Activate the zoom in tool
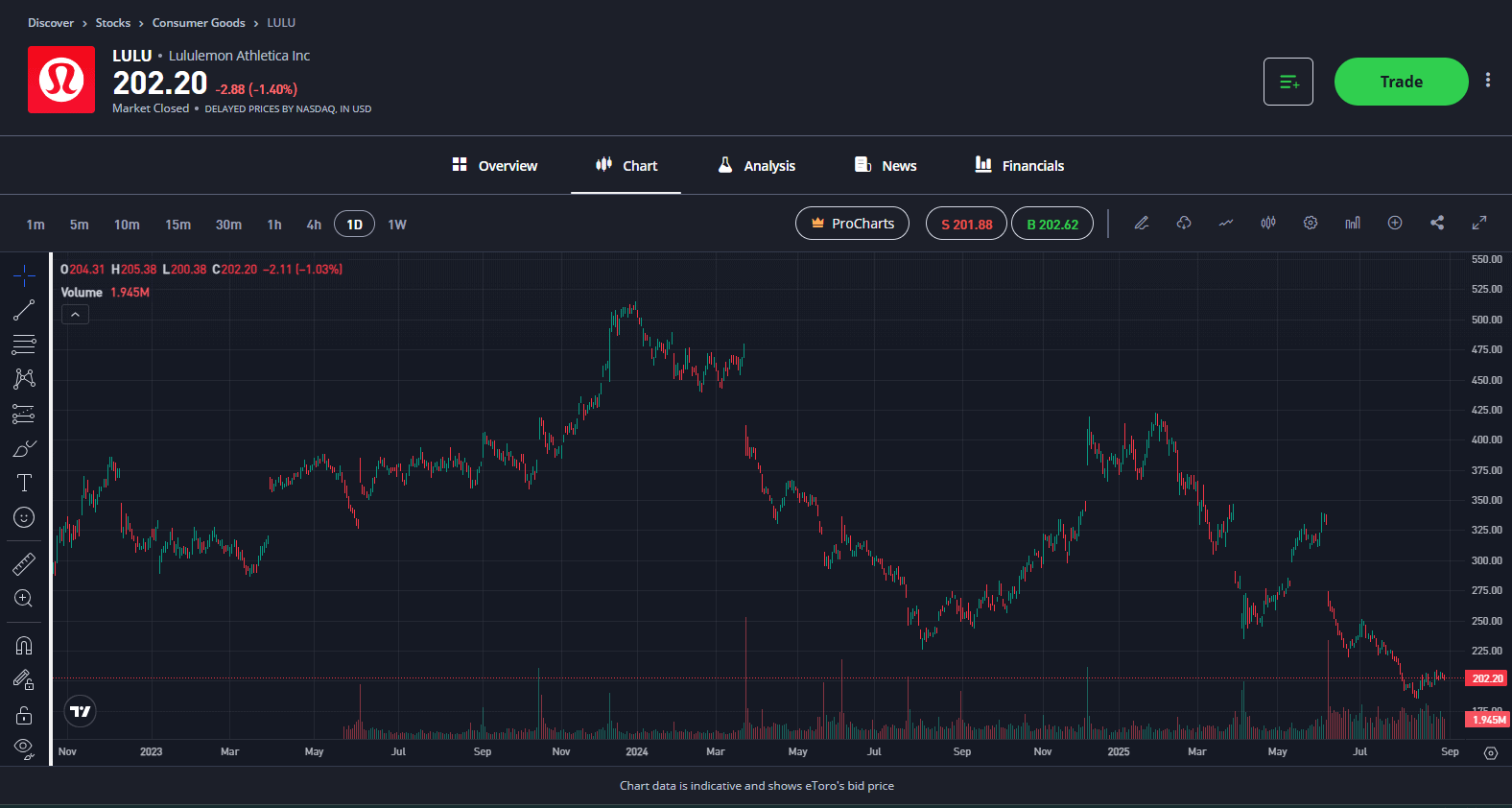Screen dimensions: 1512x808 24,599
